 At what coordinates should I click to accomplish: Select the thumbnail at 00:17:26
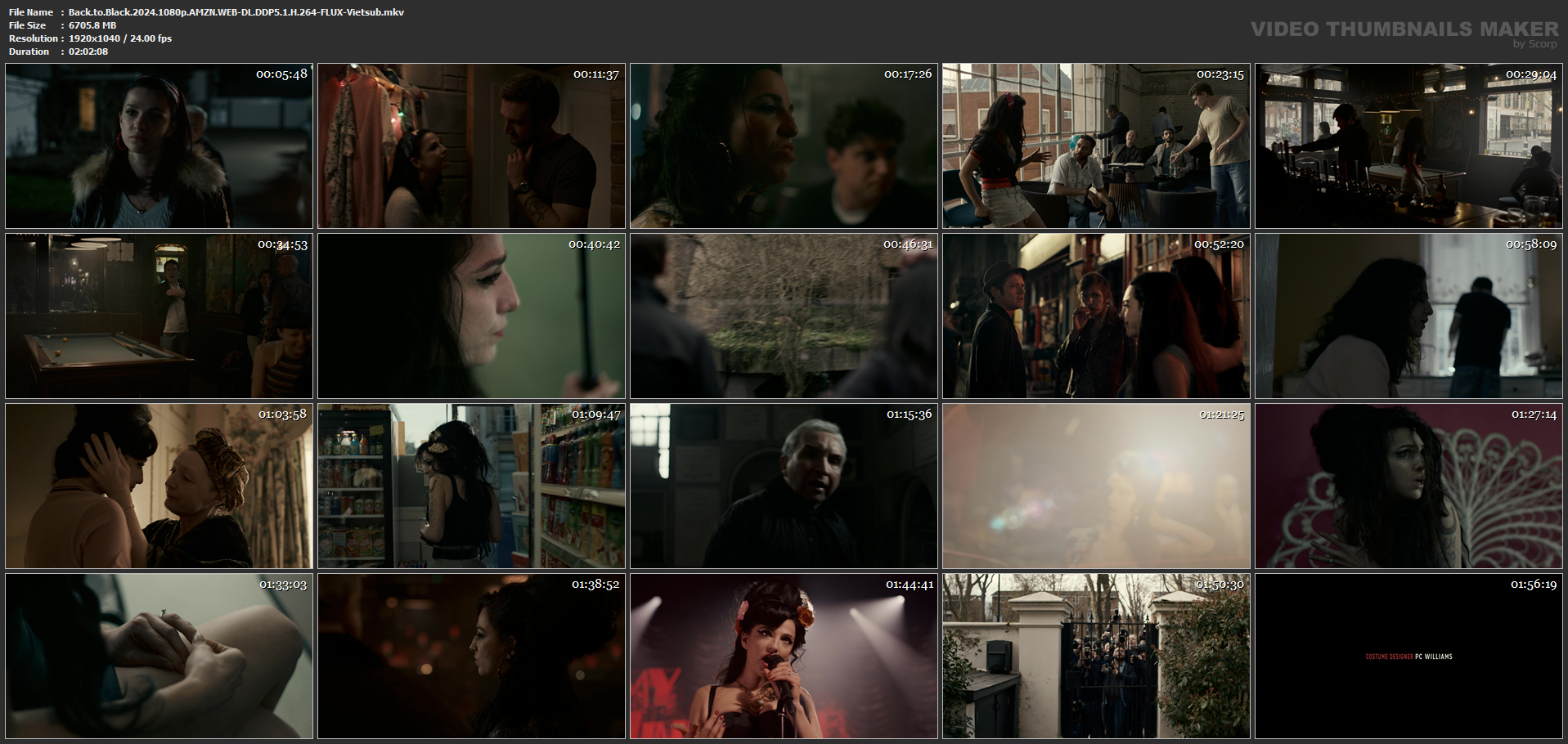point(784,146)
